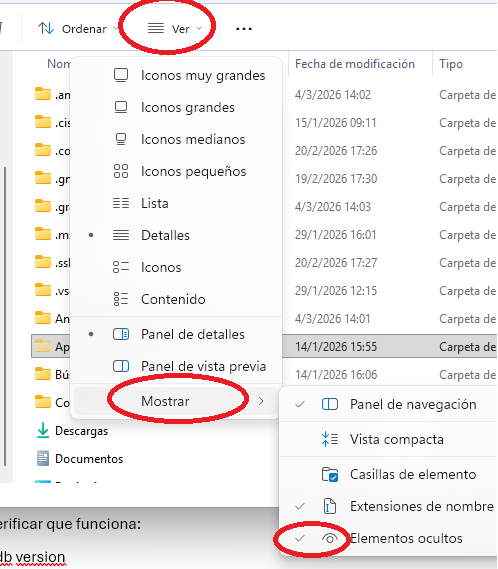The image size is (498, 569).
Task: Choose the Contenido layout icon
Action: tap(121, 299)
